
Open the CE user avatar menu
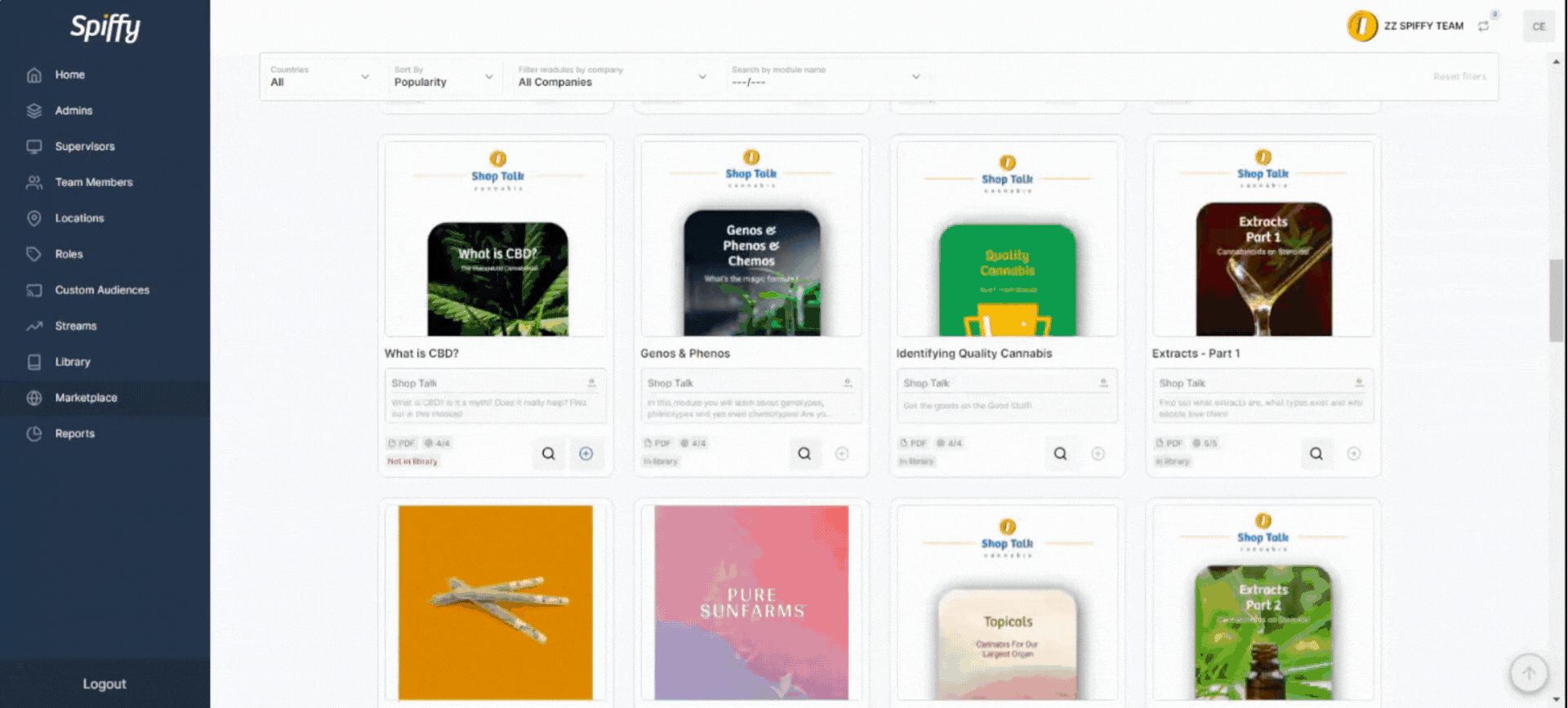pos(1539,26)
